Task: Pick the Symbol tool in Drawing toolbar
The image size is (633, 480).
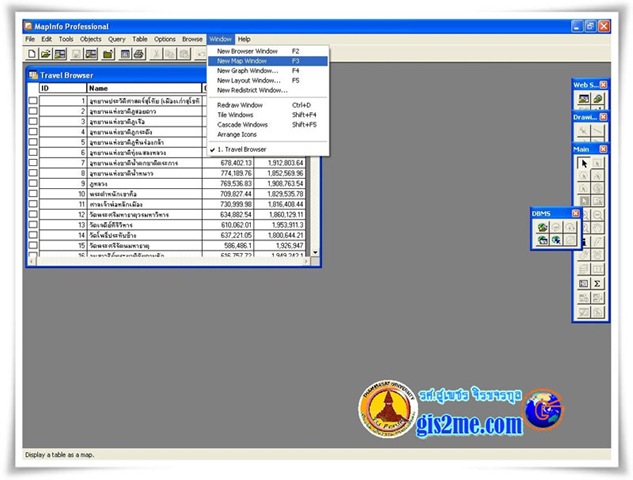Action: tap(583, 130)
